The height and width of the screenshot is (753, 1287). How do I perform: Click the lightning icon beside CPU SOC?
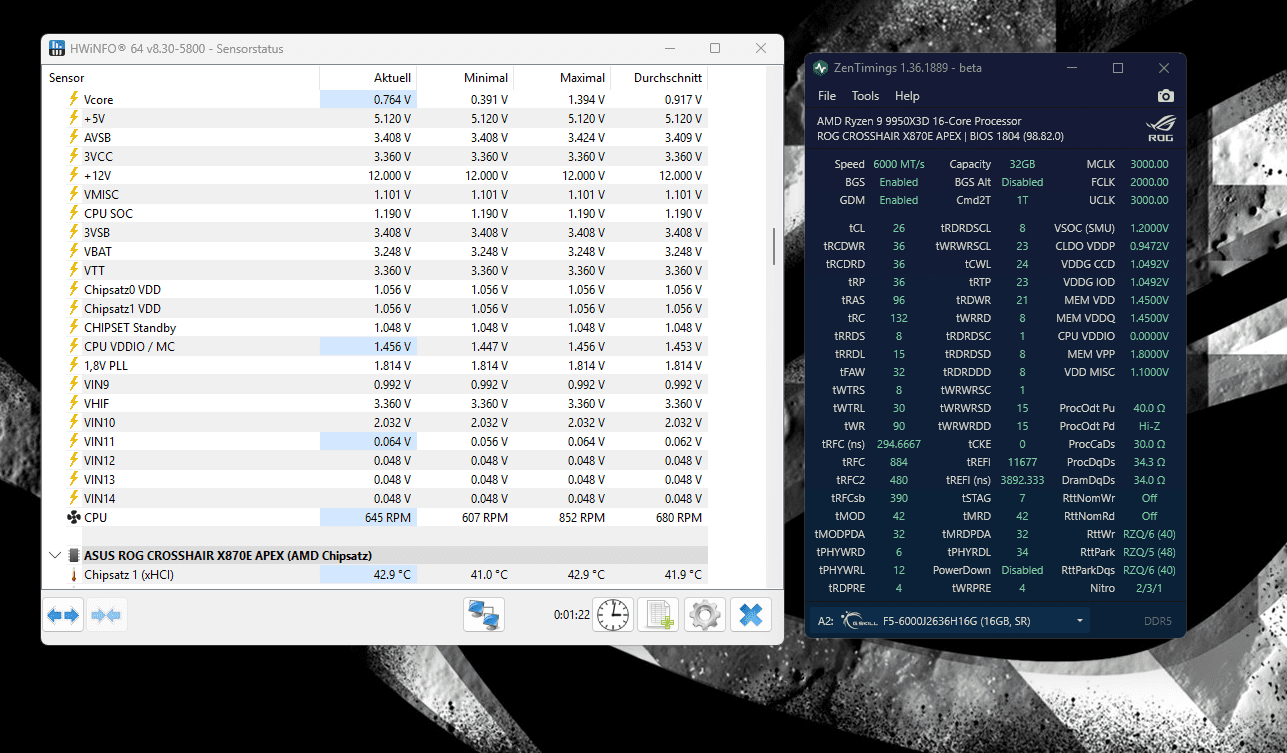click(x=73, y=213)
